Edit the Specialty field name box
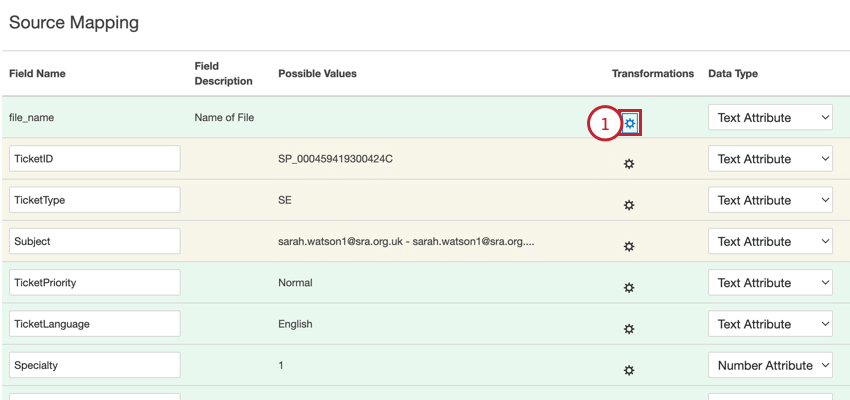 (x=95, y=366)
